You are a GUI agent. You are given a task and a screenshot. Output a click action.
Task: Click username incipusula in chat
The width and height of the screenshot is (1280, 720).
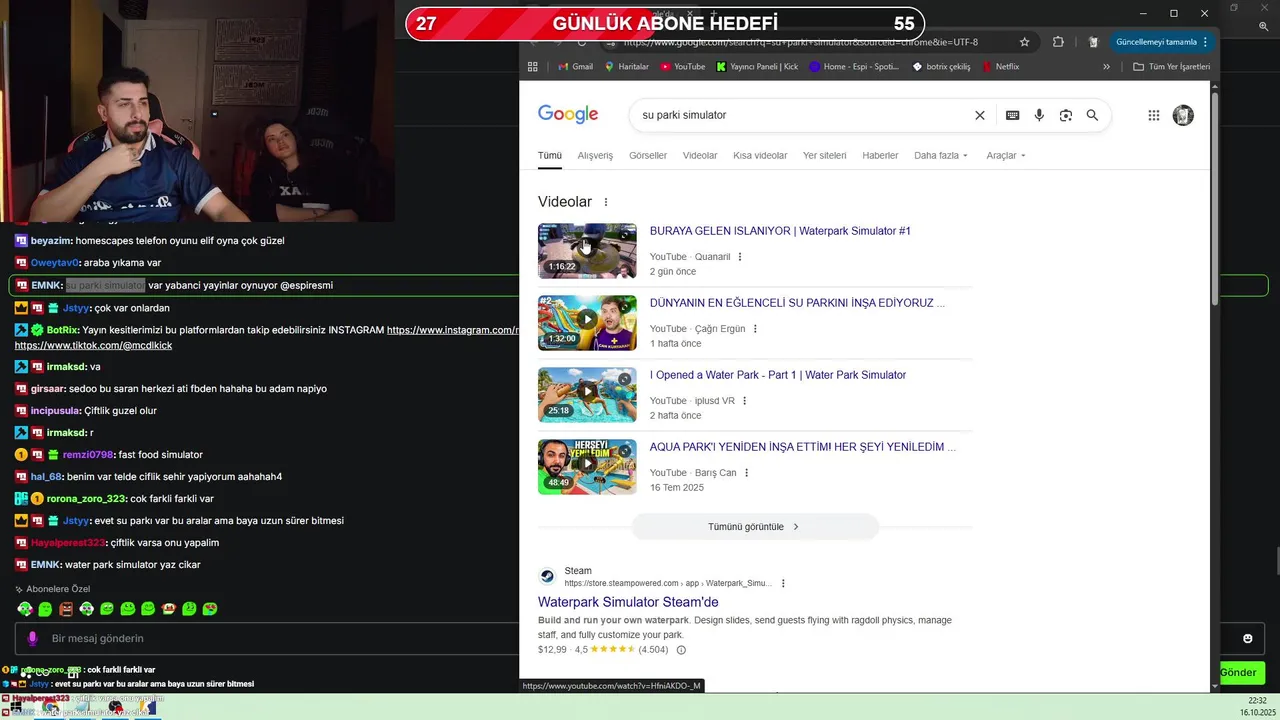pyautogui.click(x=53, y=411)
